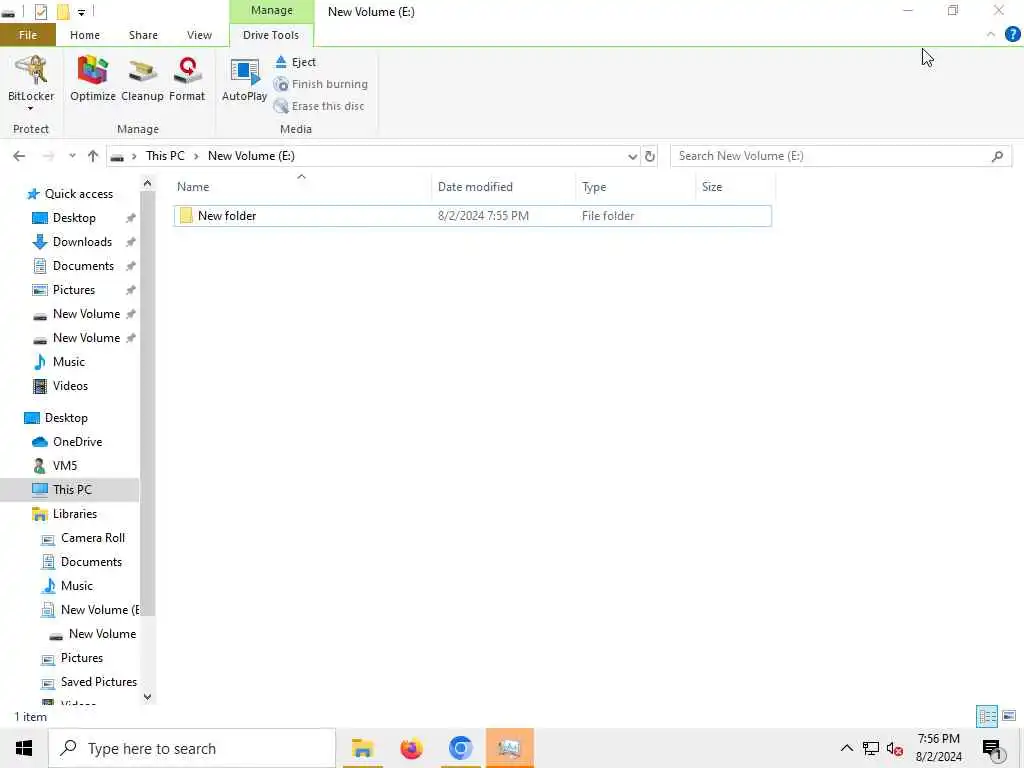Viewport: 1024px width, 768px height.
Task: Select the Drive Tools tab
Action: click(271, 35)
